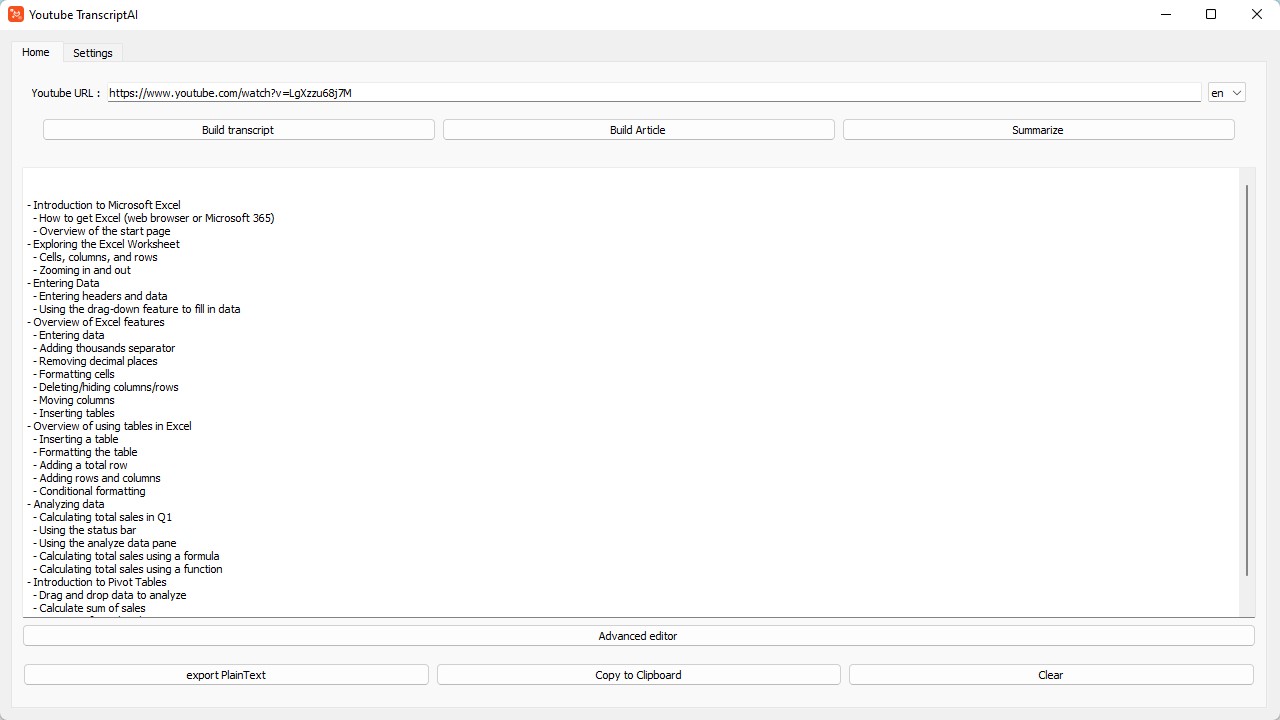This screenshot has width=1280, height=720.
Task: Click 'Calculating total sales in Q1' line
Action: tap(105, 517)
